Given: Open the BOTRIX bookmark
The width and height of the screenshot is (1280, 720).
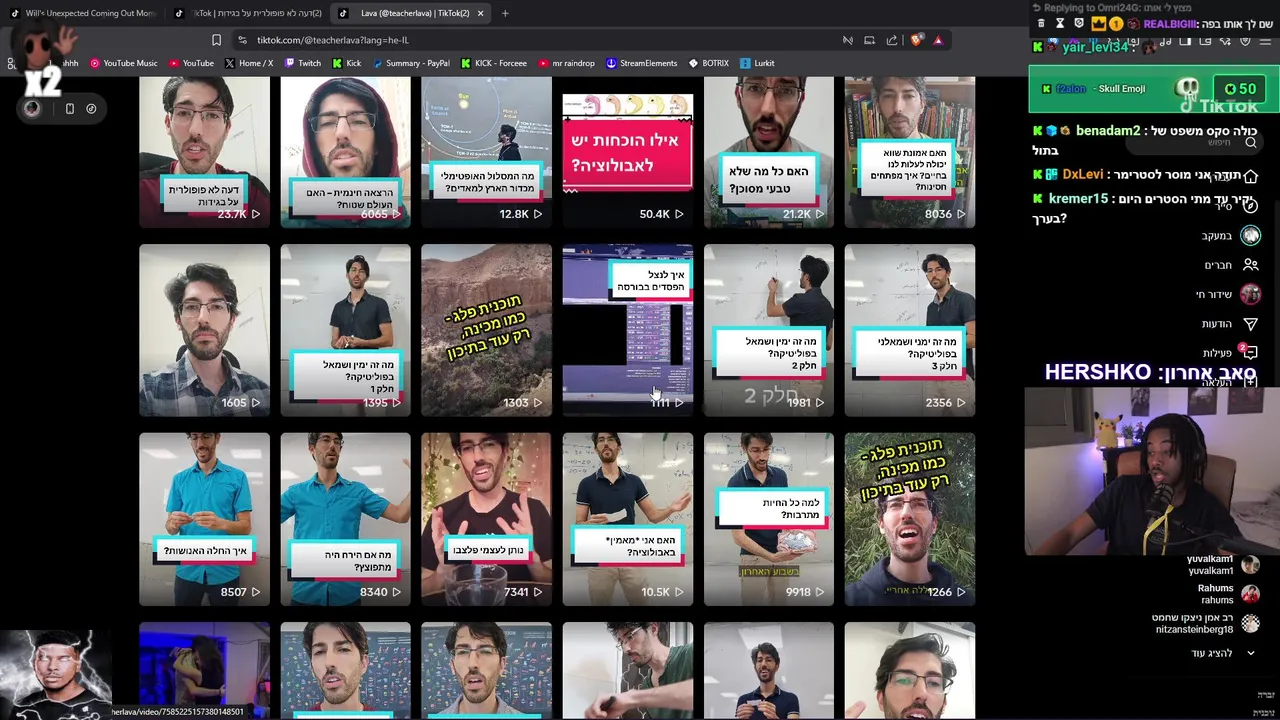Looking at the screenshot, I should [x=708, y=63].
